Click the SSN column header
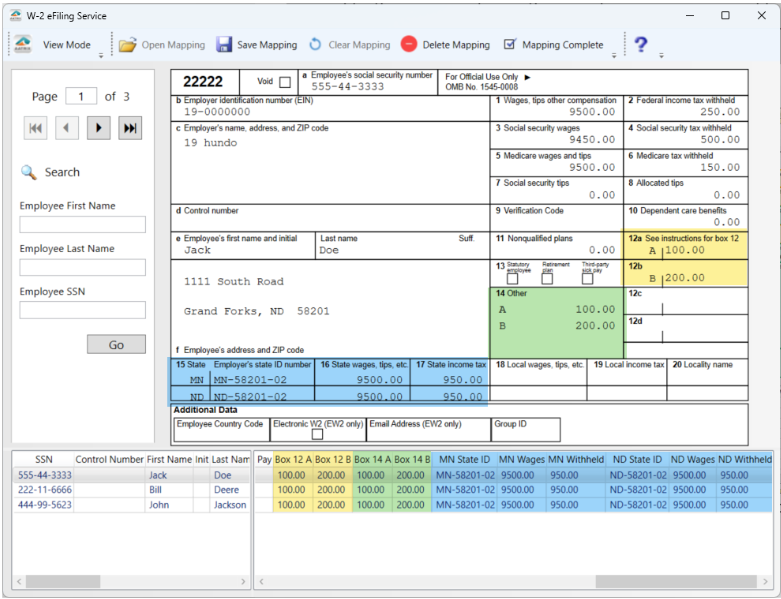781x599 pixels. [x=44, y=459]
